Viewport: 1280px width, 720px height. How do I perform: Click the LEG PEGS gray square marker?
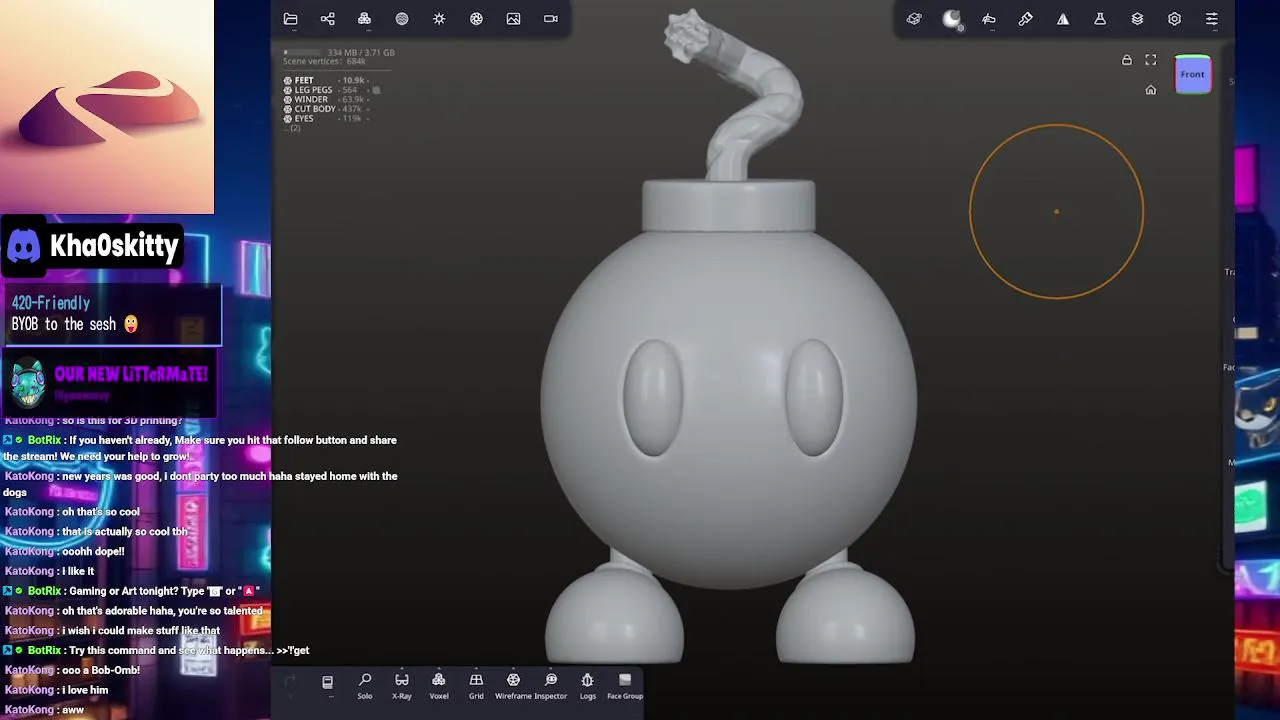click(x=376, y=90)
